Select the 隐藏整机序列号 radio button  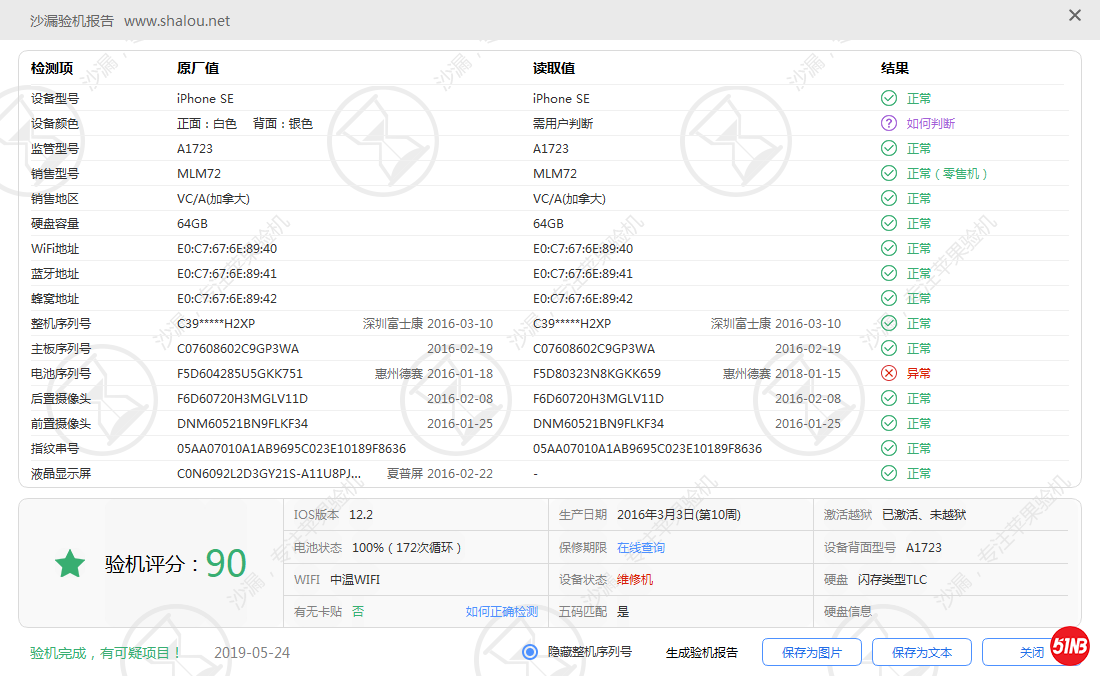click(530, 652)
